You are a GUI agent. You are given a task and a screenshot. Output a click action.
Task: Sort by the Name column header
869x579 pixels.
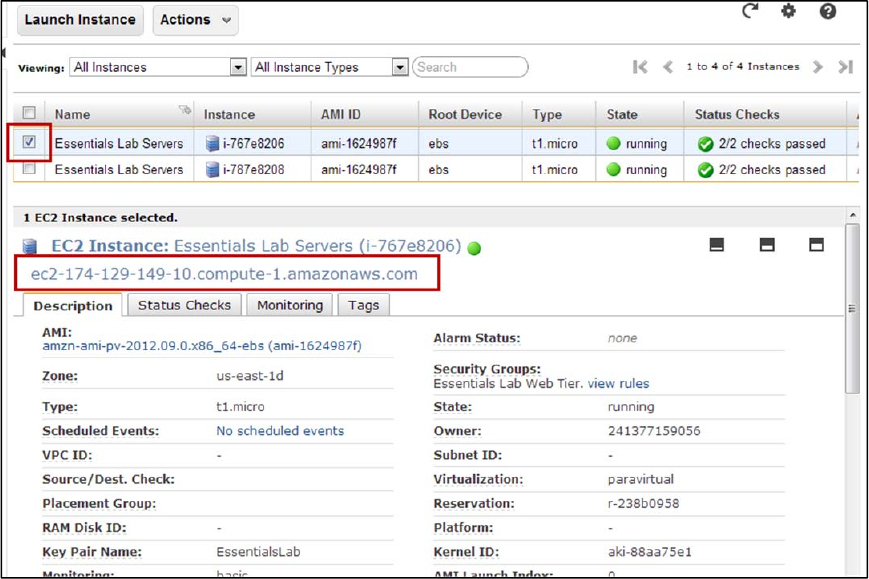pos(119,114)
